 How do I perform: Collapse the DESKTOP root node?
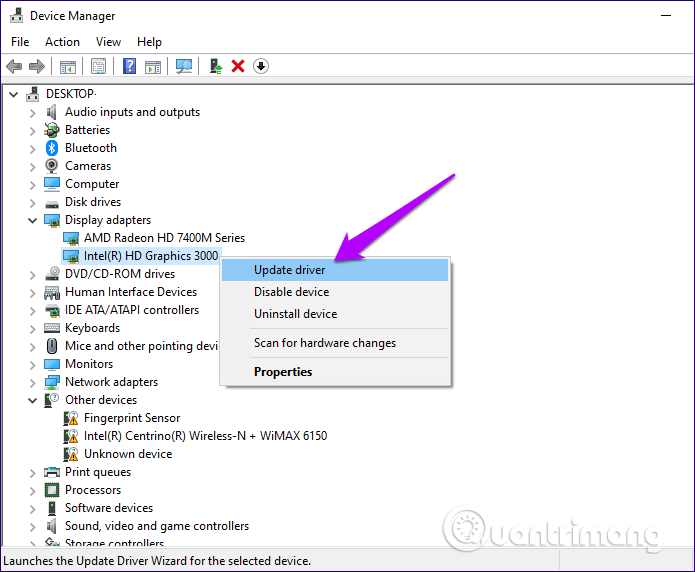(14, 94)
